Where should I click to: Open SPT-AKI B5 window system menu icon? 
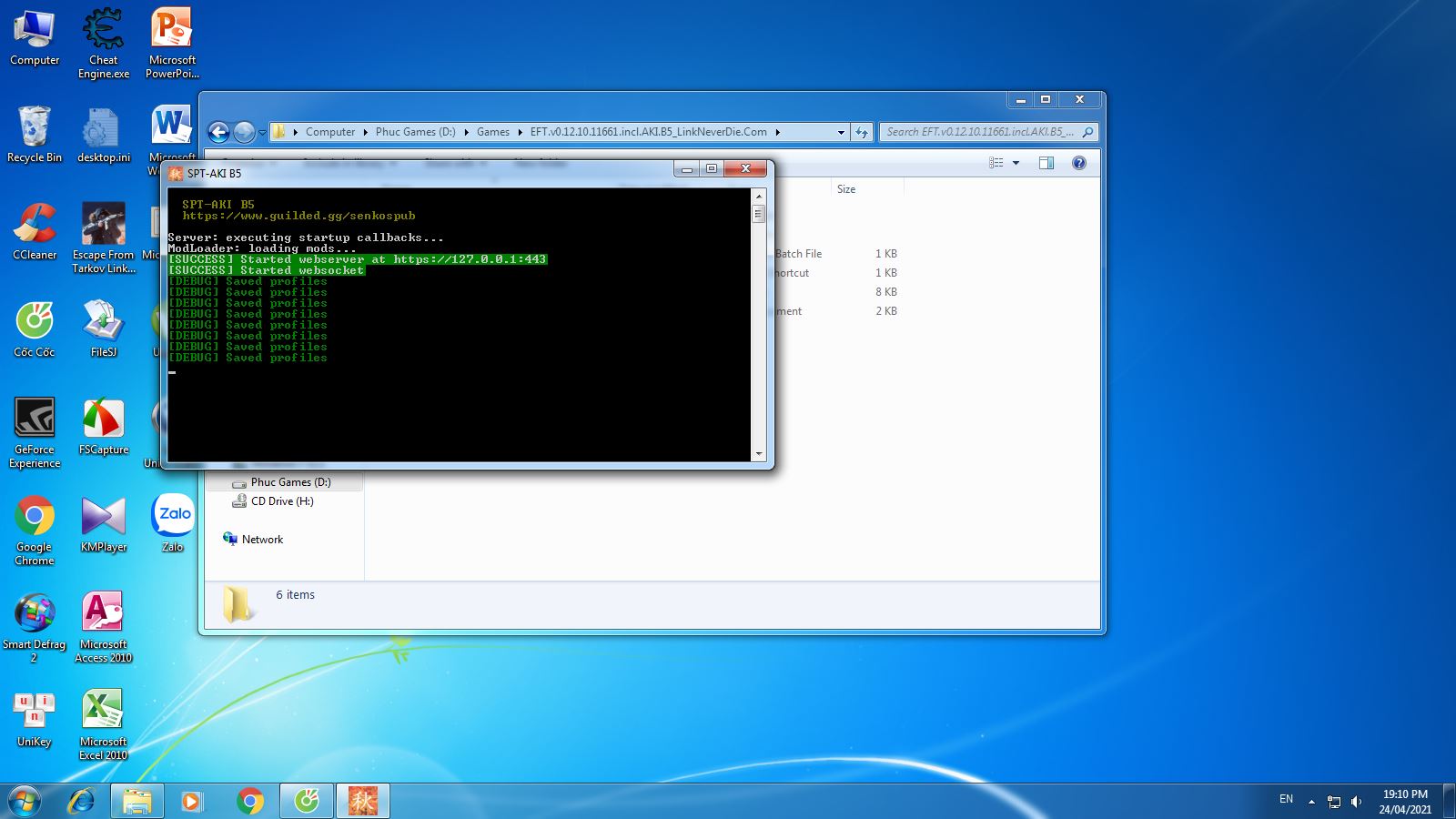pyautogui.click(x=176, y=173)
